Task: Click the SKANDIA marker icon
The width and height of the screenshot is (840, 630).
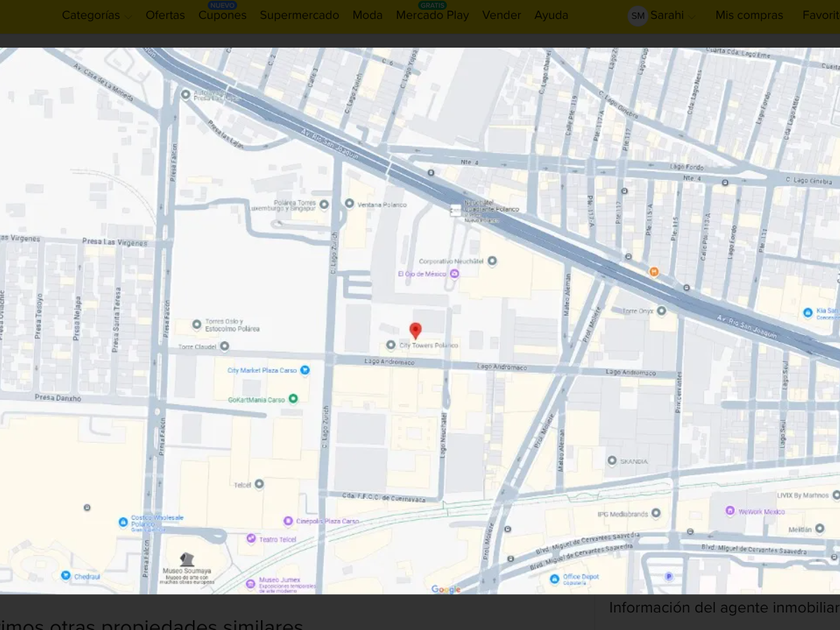Action: [x=612, y=461]
